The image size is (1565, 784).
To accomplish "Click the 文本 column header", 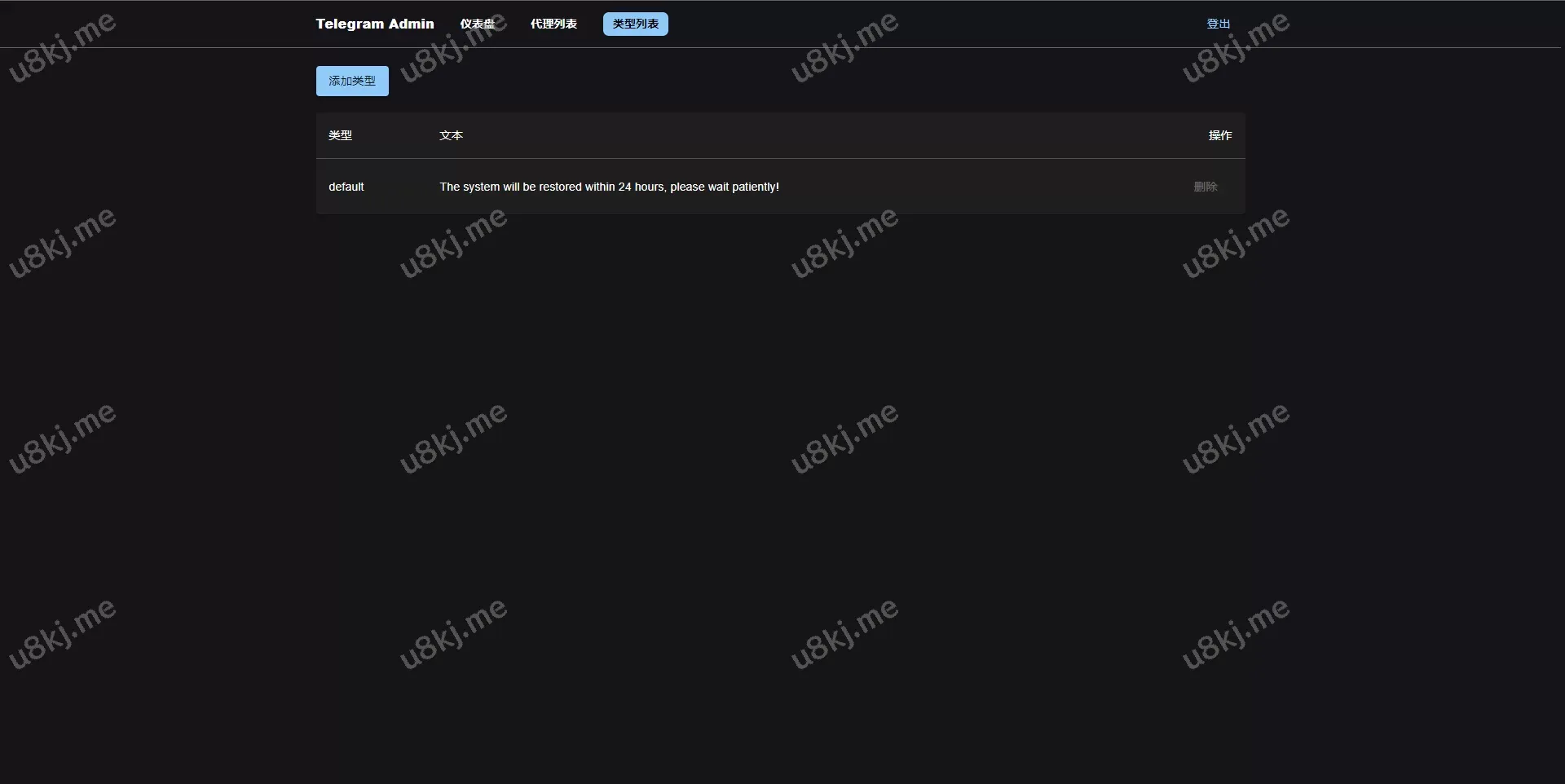I will pyautogui.click(x=451, y=135).
